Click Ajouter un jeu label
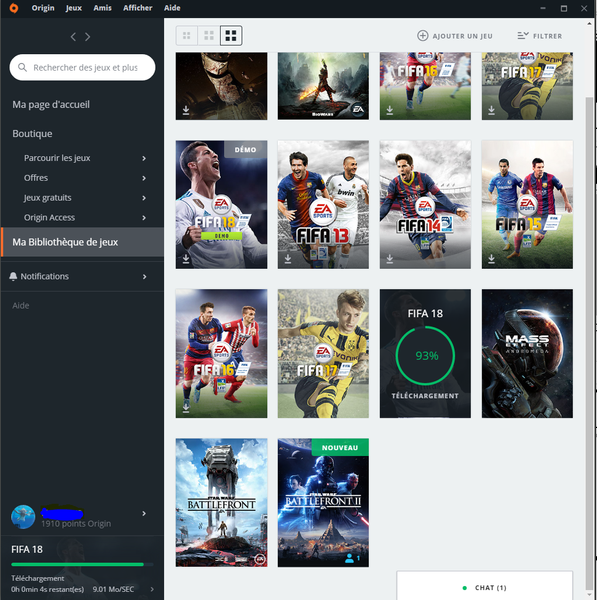Image resolution: width=597 pixels, height=600 pixels. tap(462, 36)
